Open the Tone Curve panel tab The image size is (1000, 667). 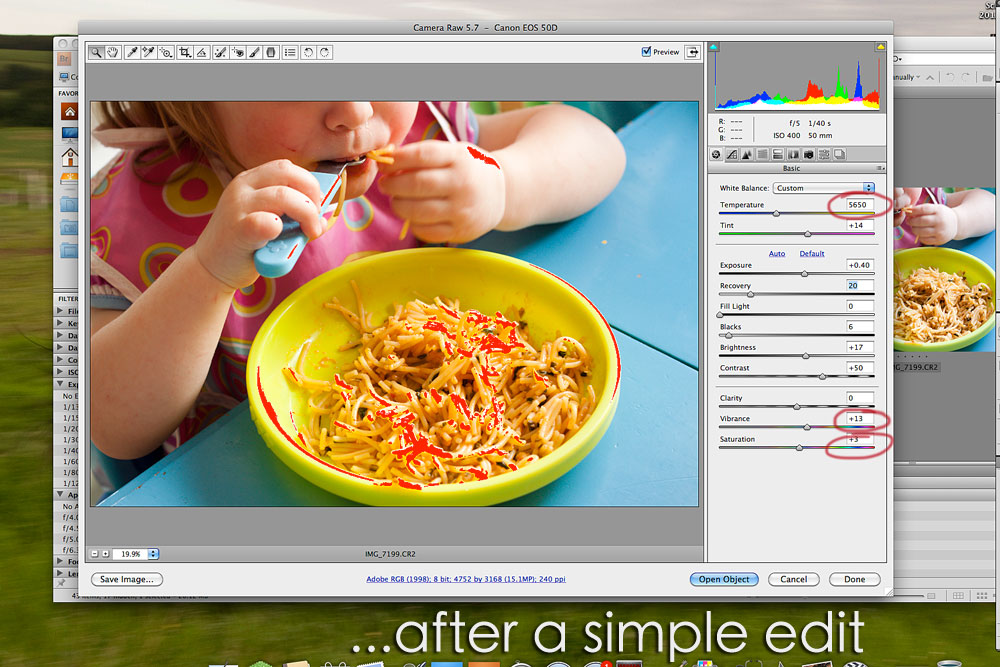click(731, 154)
